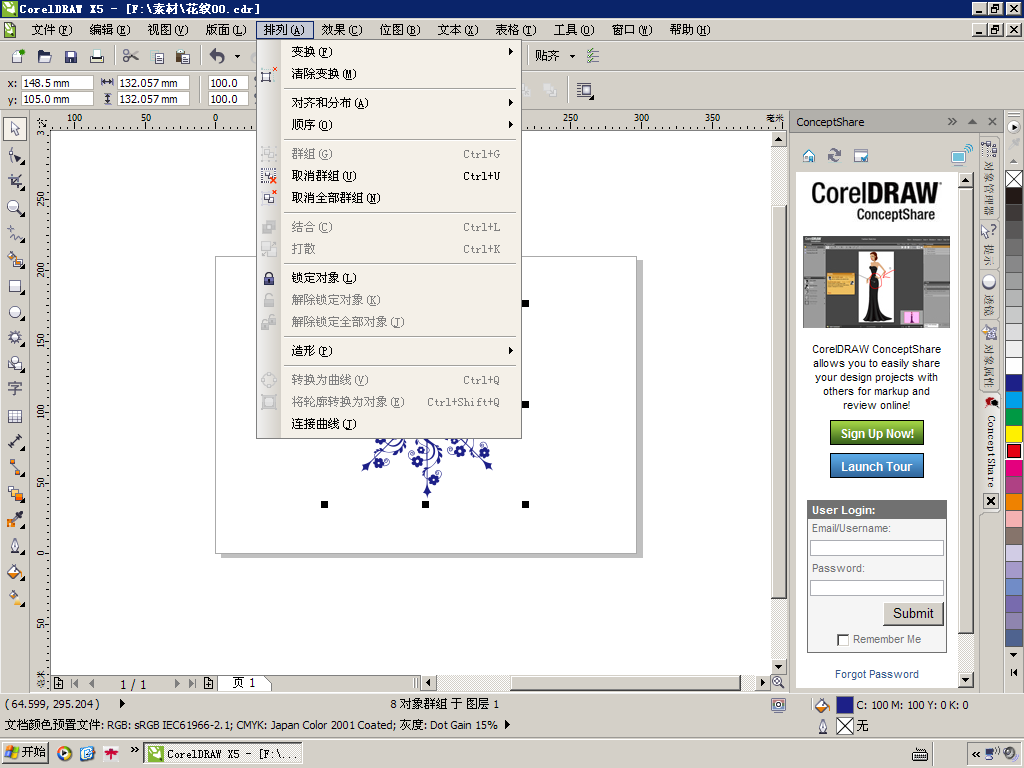Select the Polygon tool
The width and height of the screenshot is (1024, 768).
pos(15,338)
